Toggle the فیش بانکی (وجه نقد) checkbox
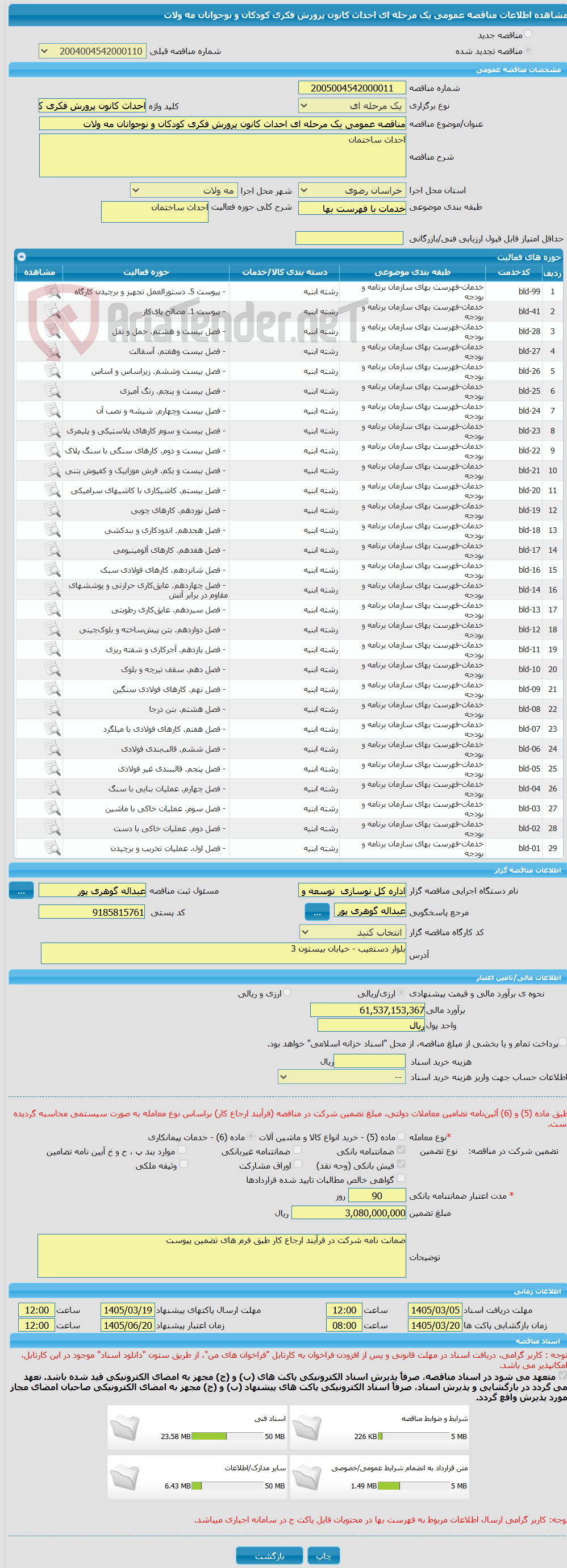This screenshot has height=1568, width=567. click(401, 1164)
